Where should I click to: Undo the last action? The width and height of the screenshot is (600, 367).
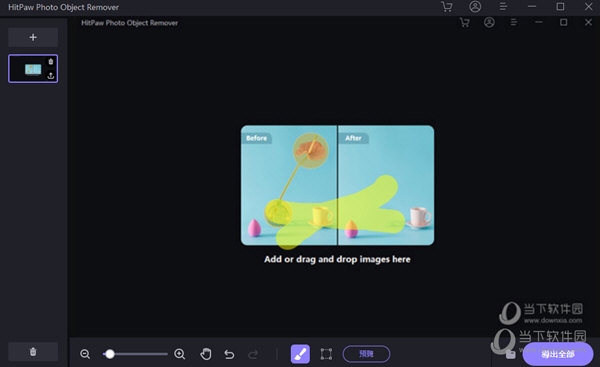click(229, 354)
